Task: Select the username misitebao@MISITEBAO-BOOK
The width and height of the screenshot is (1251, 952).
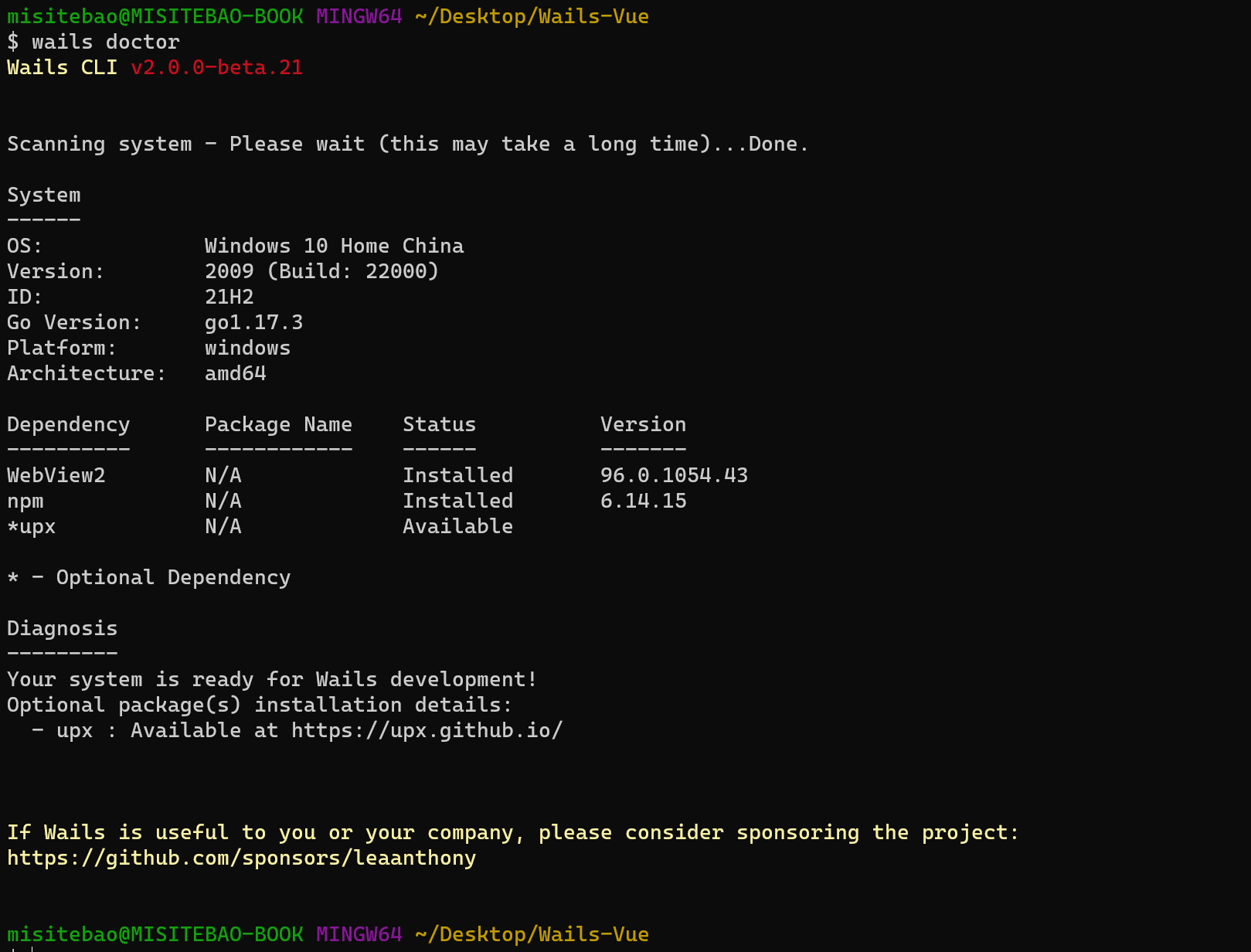Action: coord(154,15)
